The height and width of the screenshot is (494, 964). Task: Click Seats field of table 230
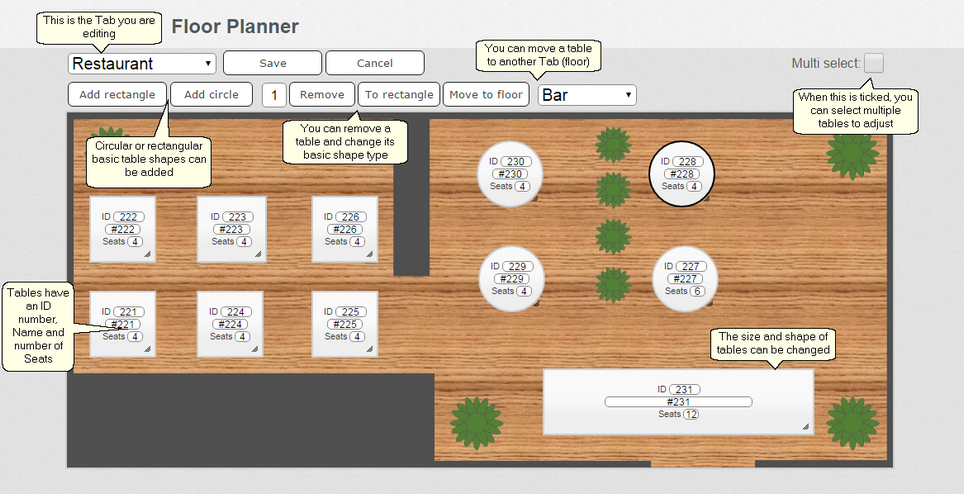pyautogui.click(x=523, y=186)
